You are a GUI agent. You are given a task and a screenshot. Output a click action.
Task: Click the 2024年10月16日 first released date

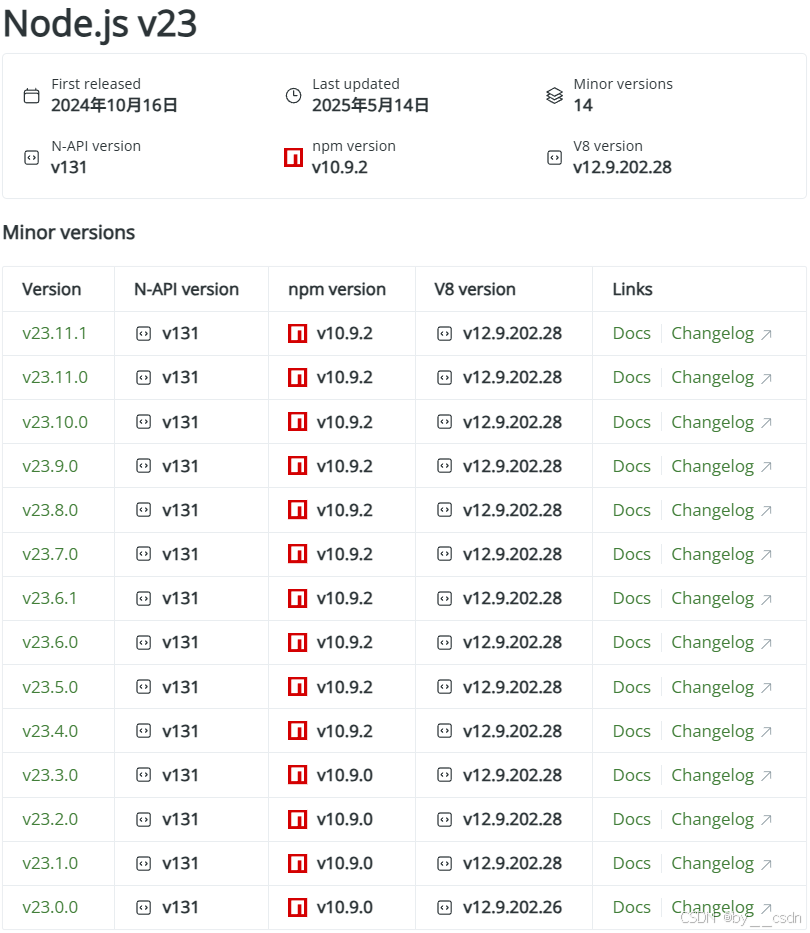[x=114, y=105]
